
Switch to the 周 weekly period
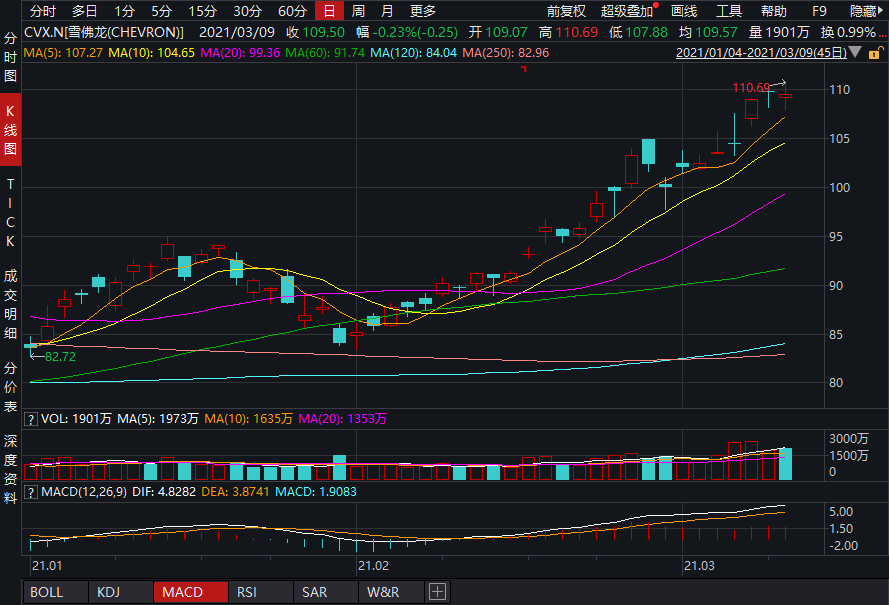358,12
